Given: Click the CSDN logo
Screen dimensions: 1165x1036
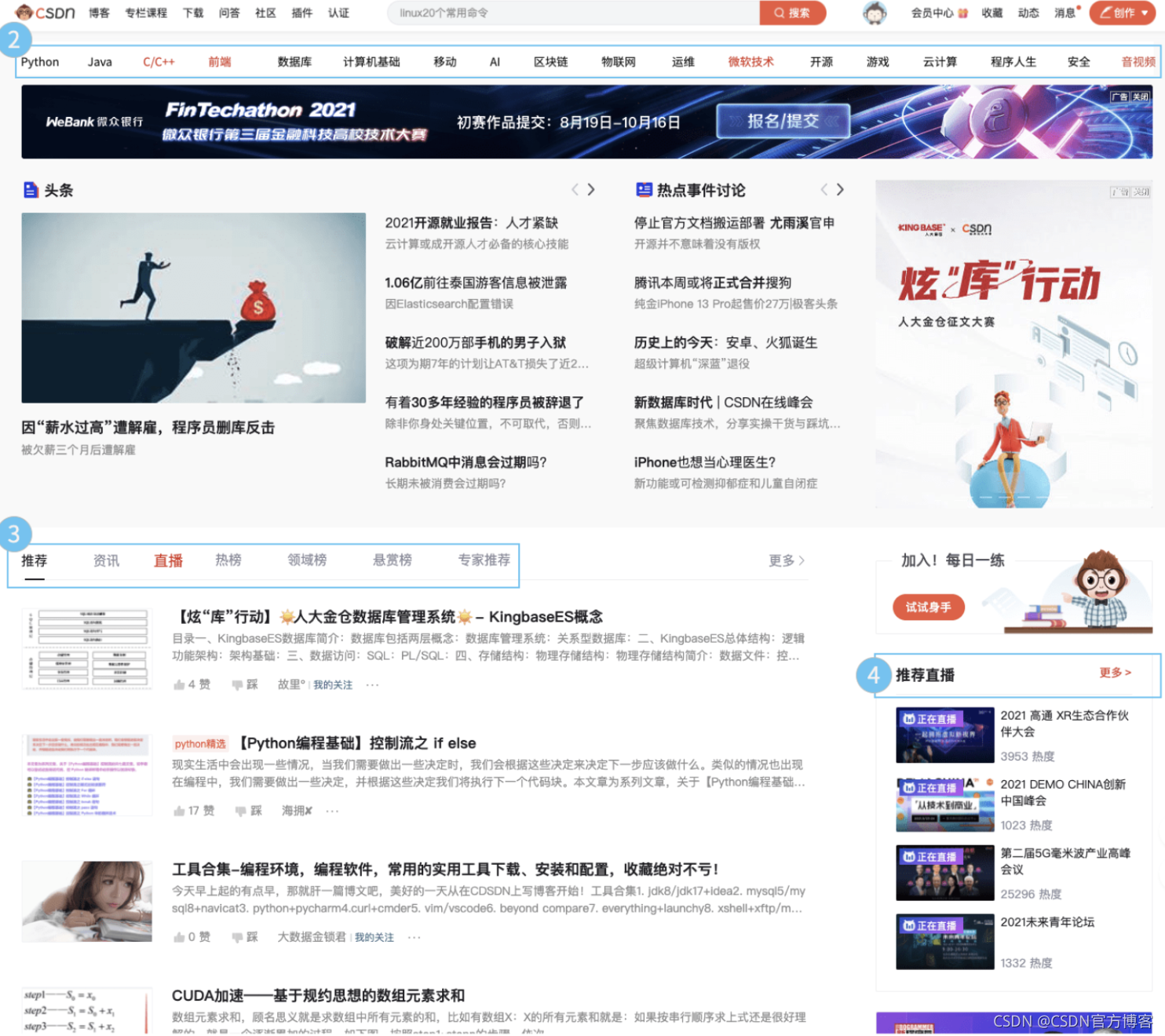Looking at the screenshot, I should 46,13.
